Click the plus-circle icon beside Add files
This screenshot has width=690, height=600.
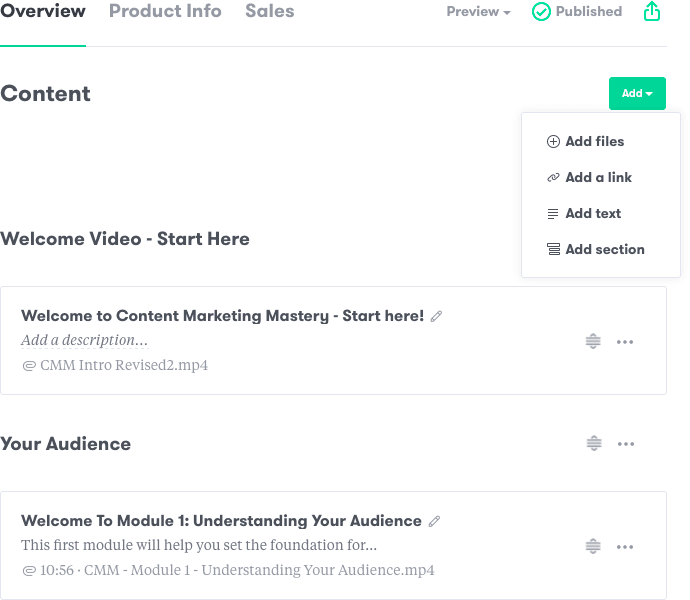click(553, 141)
